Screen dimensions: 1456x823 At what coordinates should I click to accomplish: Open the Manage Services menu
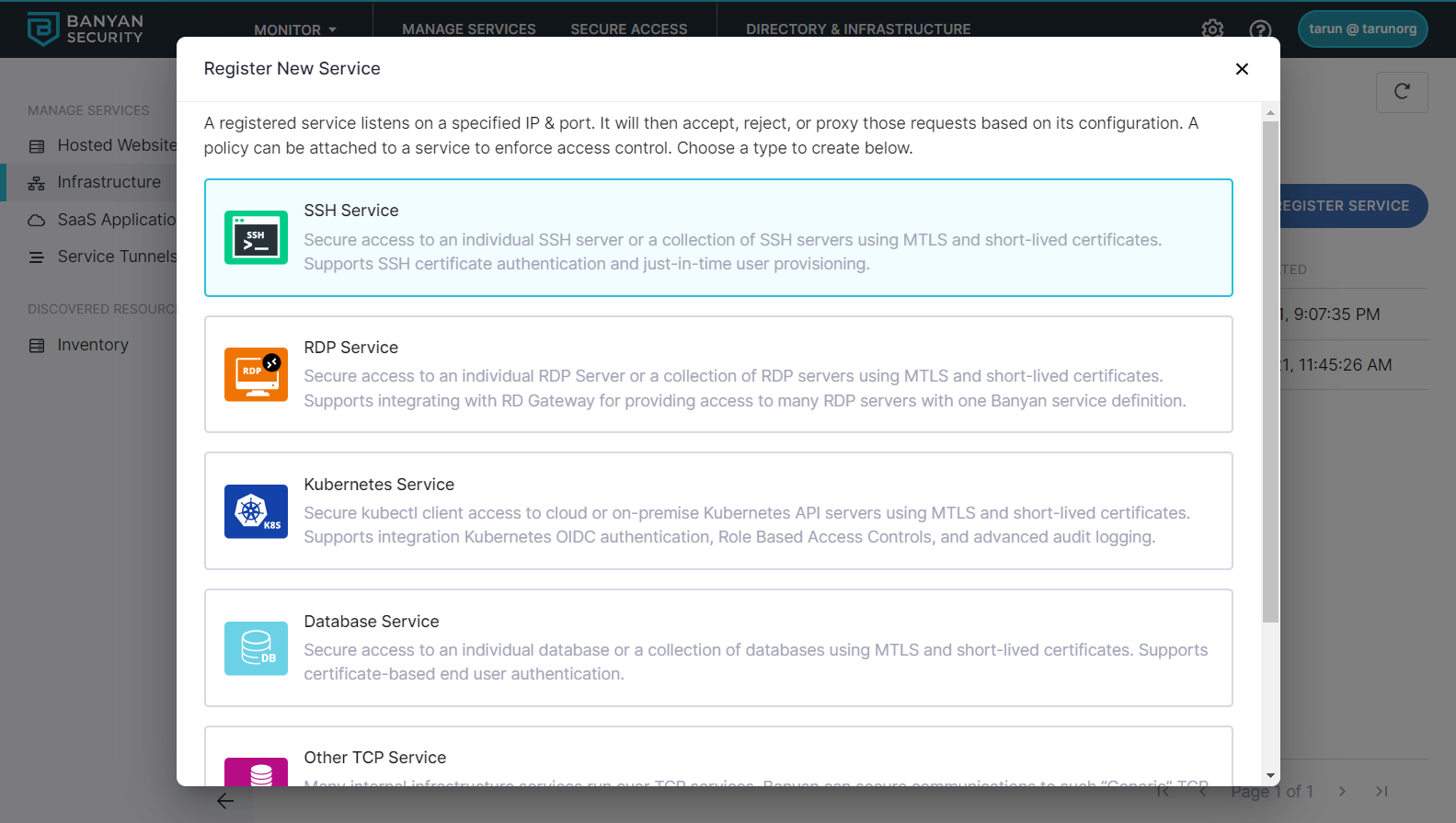[x=468, y=29]
